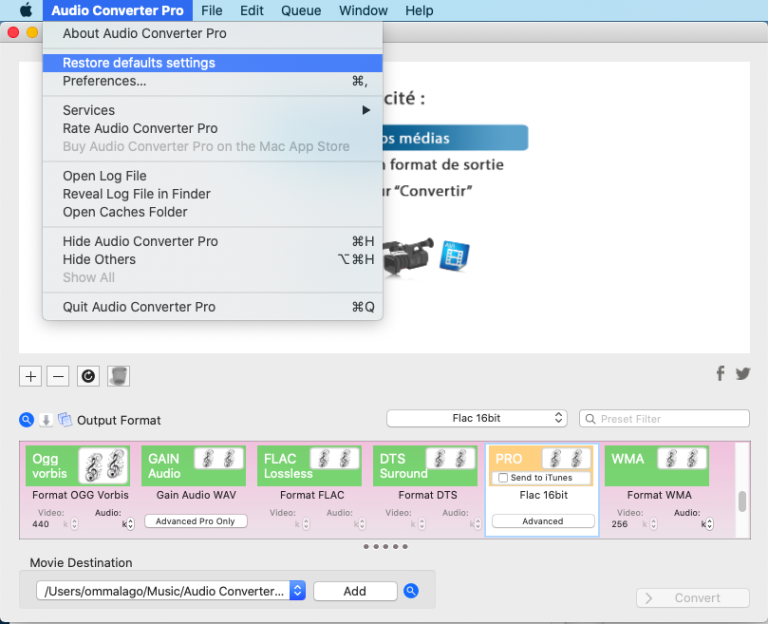Click the Add destination button
The width and height of the screenshot is (768, 624).
click(355, 591)
